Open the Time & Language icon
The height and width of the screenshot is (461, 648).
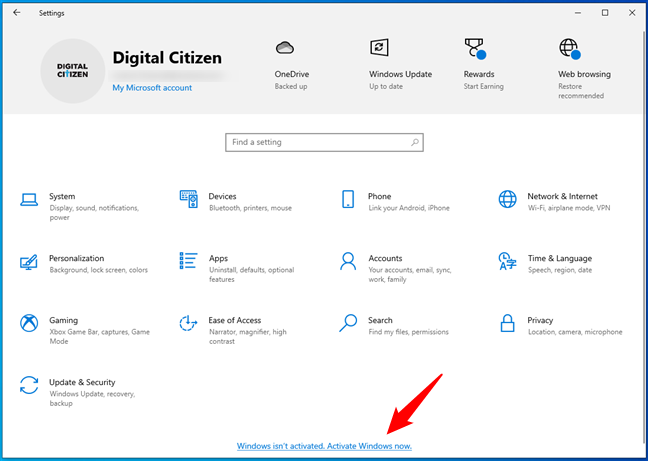coord(507,261)
